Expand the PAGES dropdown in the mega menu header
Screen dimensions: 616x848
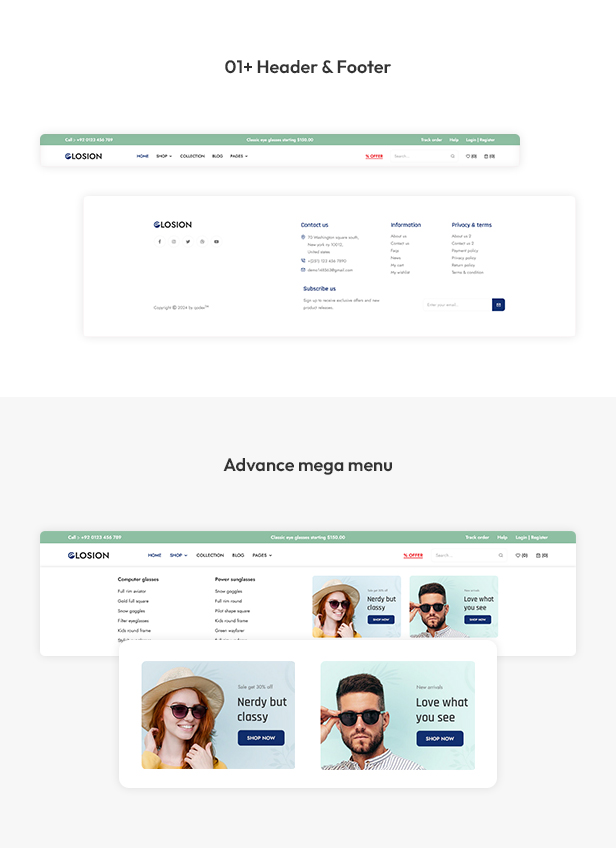point(262,555)
